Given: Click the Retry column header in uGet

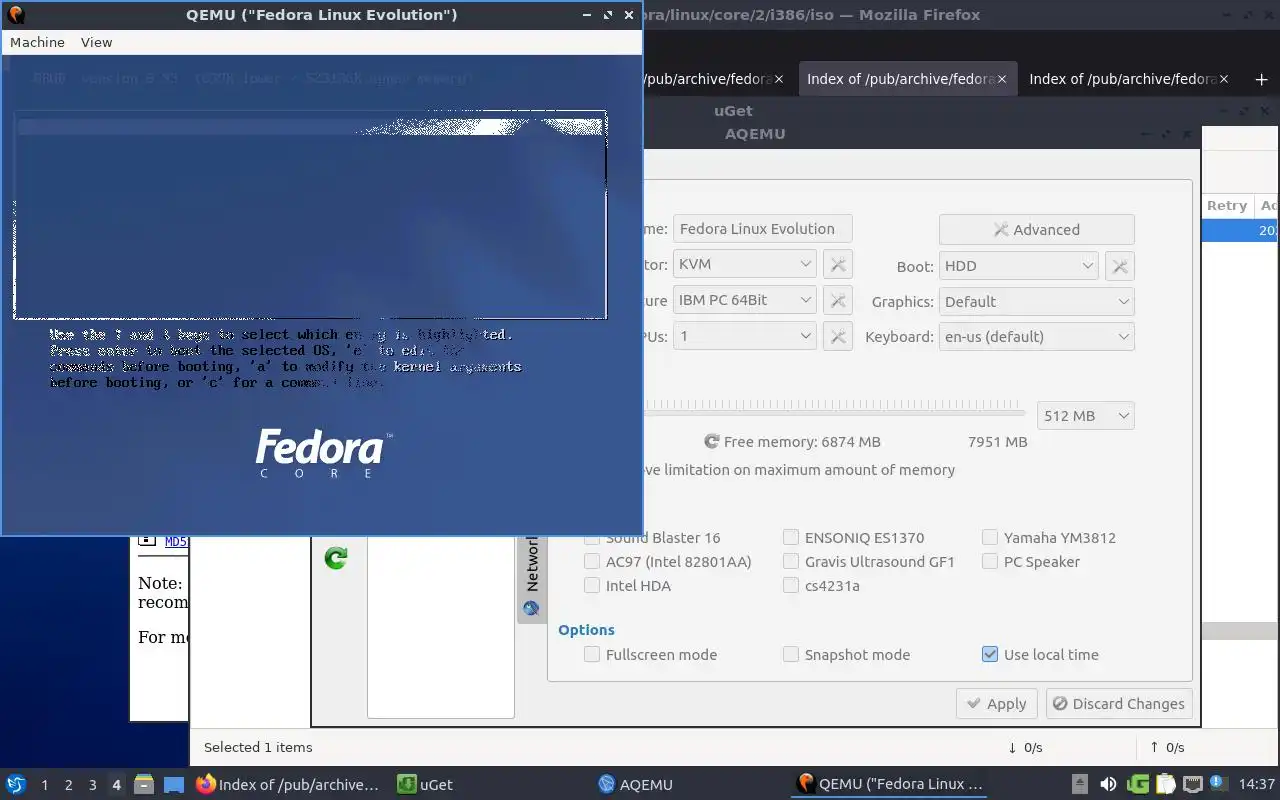Looking at the screenshot, I should (x=1227, y=205).
